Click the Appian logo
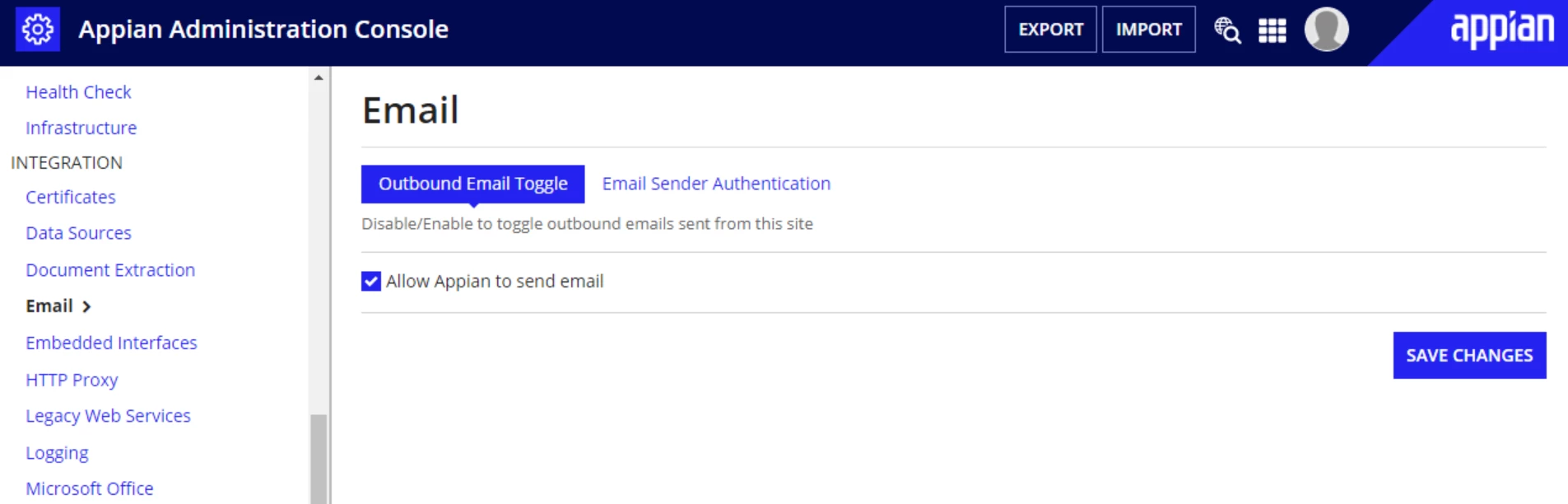This screenshot has height=504, width=1568. point(1501,30)
